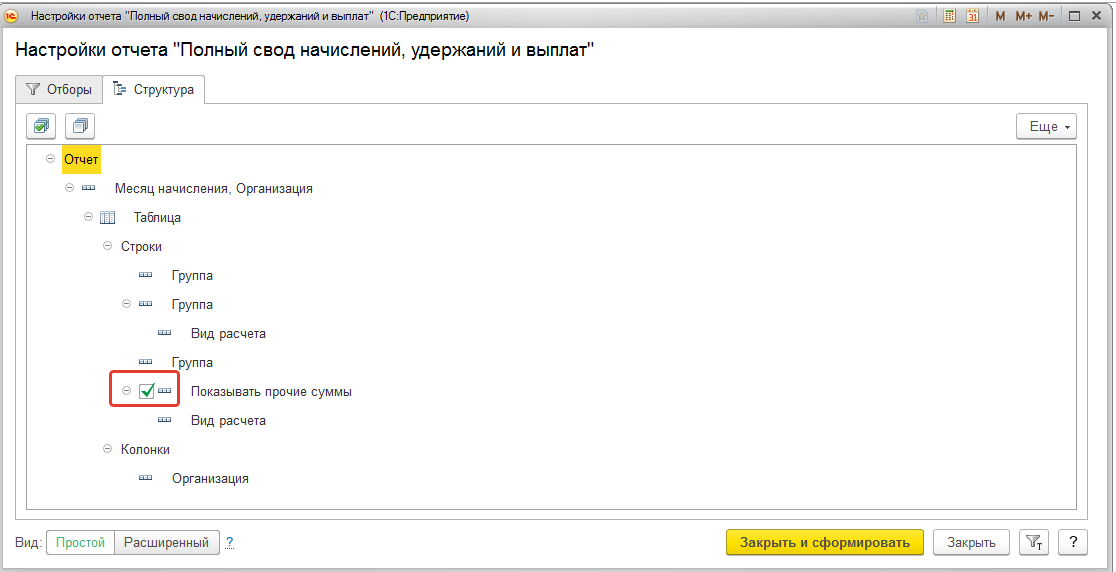This screenshot has height=572, width=1116.
Task: Switch view mode to Расширенный
Action: click(166, 542)
